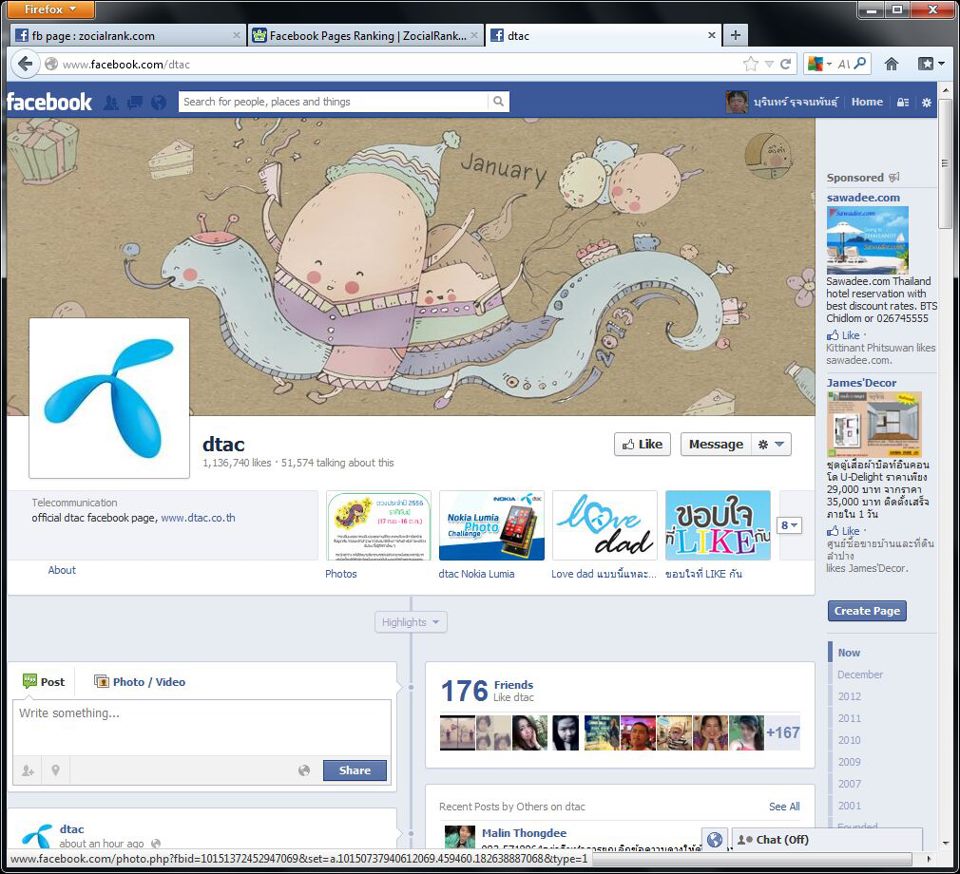The height and width of the screenshot is (874, 960).
Task: Open the globe notifications icon
Action: [x=158, y=102]
